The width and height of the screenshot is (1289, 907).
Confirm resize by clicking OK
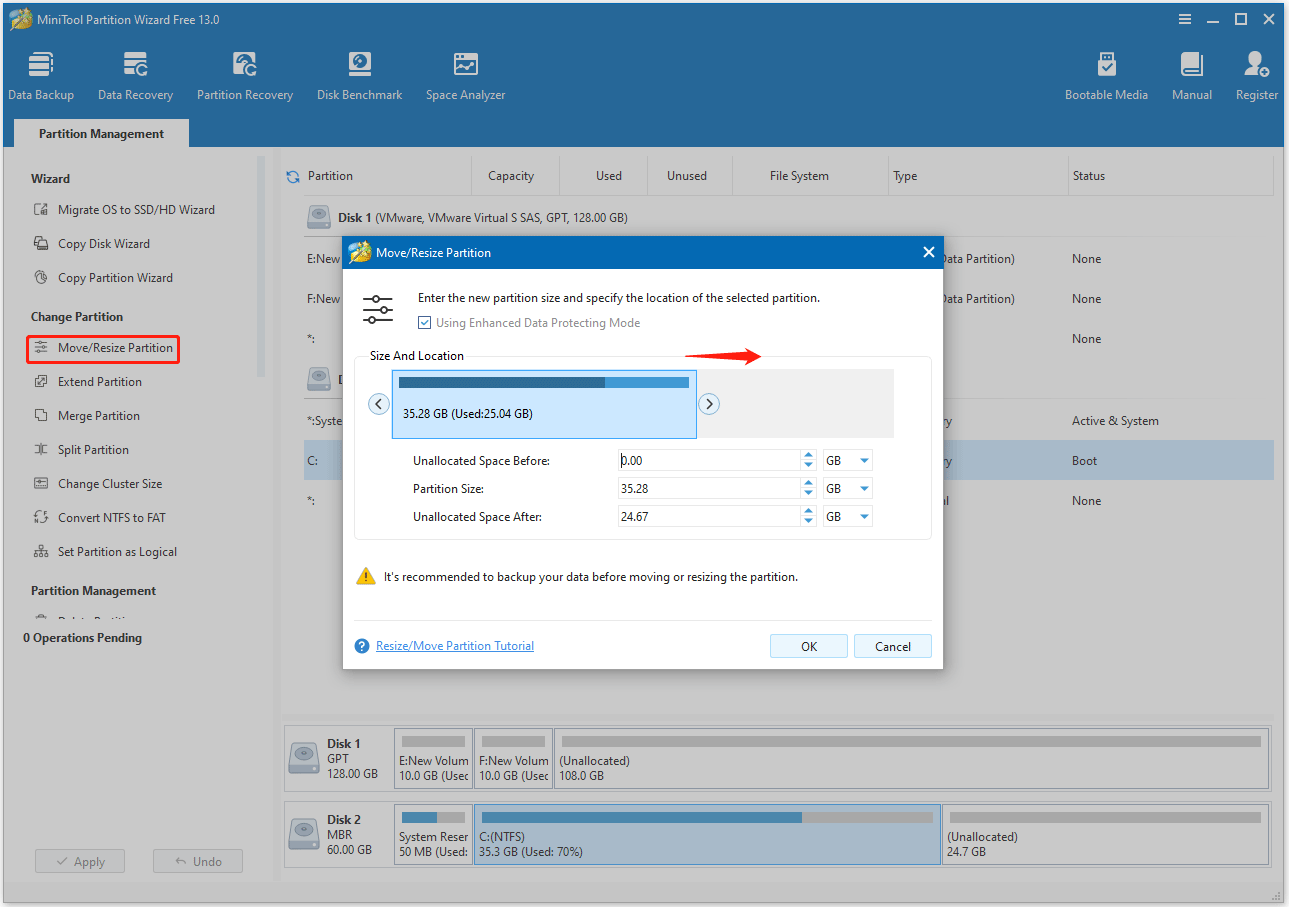tap(808, 645)
